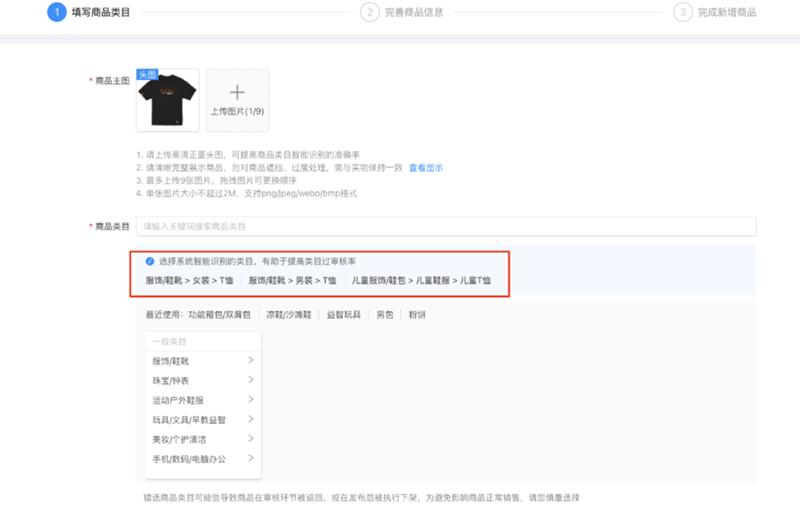Select recent category 粉饼

tap(417, 314)
